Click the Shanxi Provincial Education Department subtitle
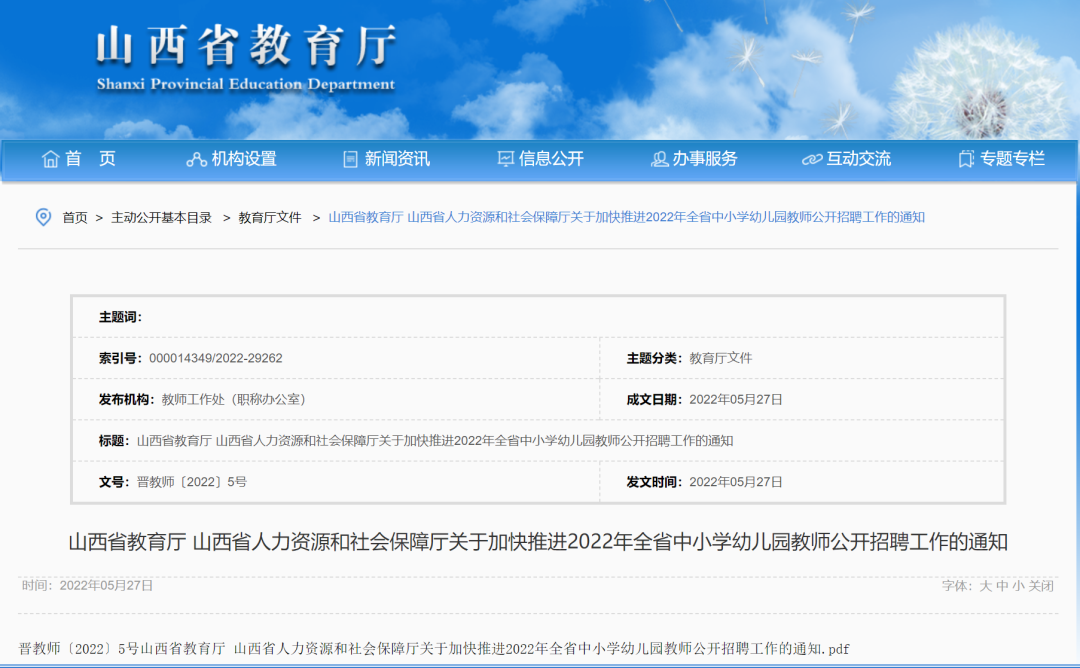Image resolution: width=1080 pixels, height=668 pixels. (246, 84)
